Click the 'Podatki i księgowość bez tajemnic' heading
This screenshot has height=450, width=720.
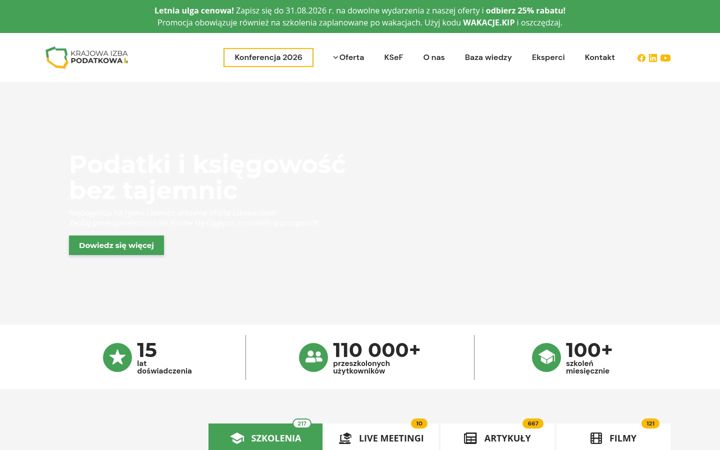coord(207,177)
